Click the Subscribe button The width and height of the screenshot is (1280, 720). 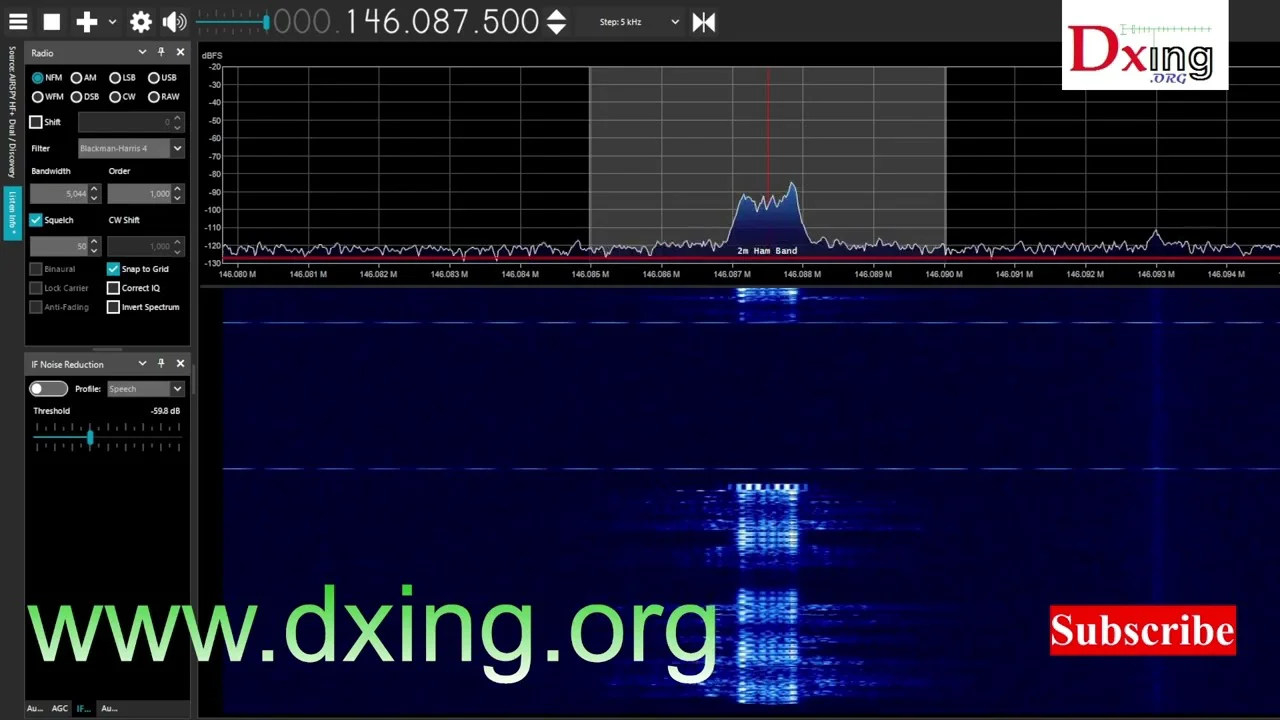click(x=1142, y=631)
